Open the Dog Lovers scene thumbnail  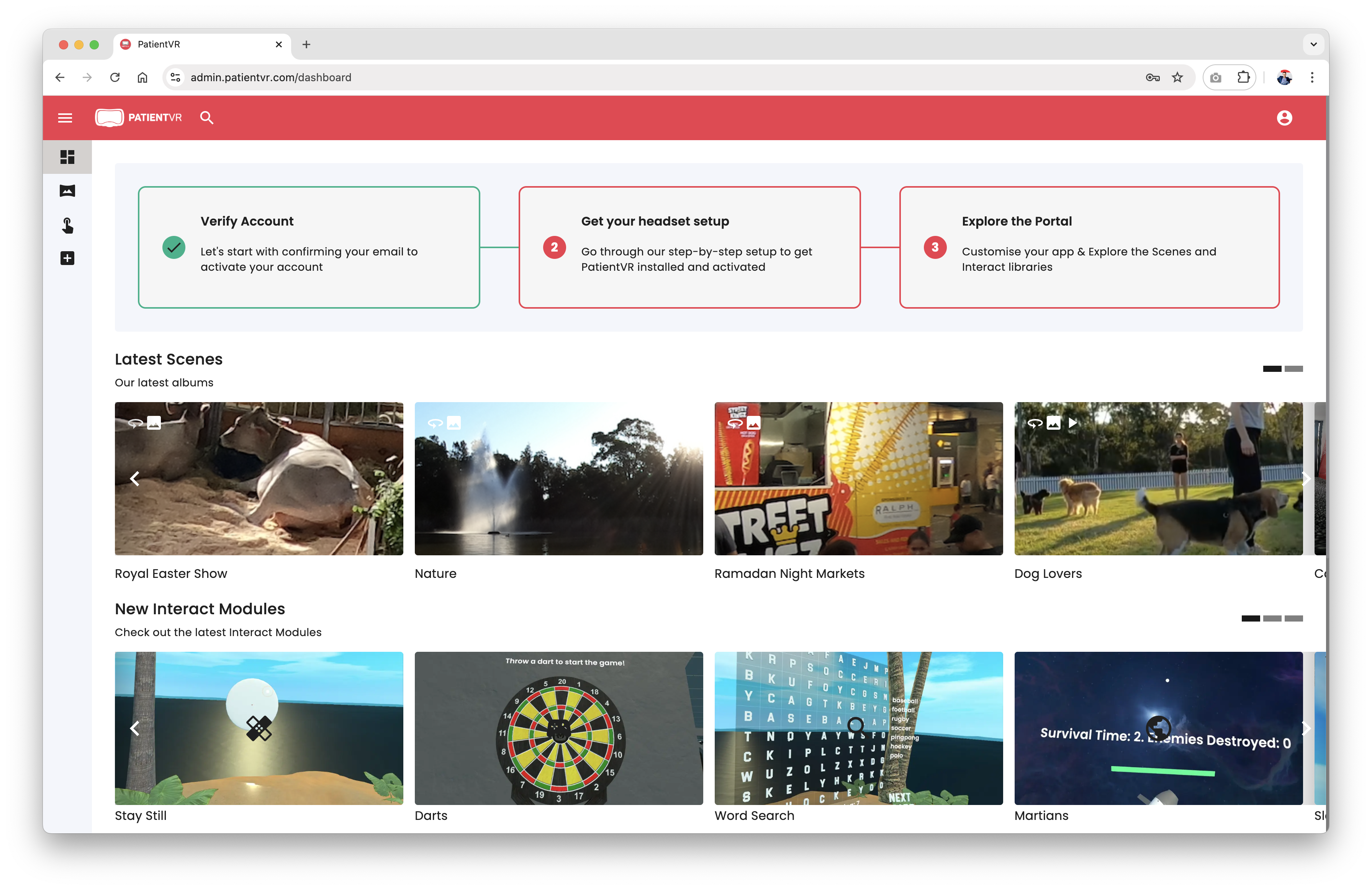click(x=1158, y=478)
